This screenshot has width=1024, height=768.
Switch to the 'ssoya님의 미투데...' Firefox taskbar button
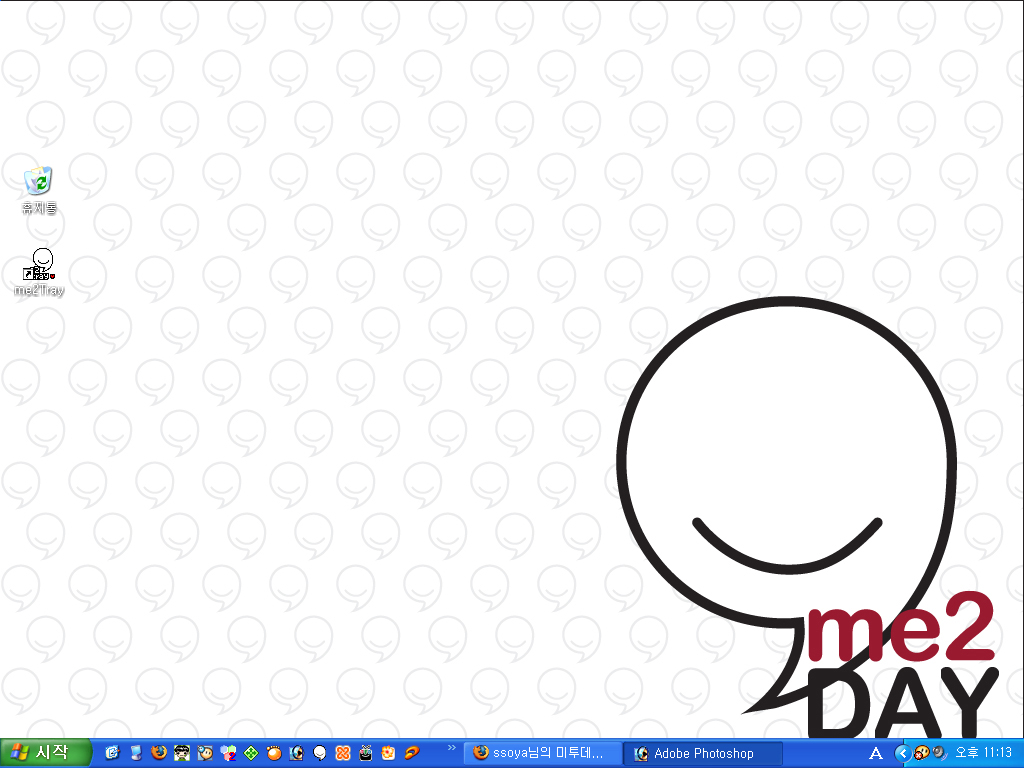pyautogui.click(x=543, y=753)
